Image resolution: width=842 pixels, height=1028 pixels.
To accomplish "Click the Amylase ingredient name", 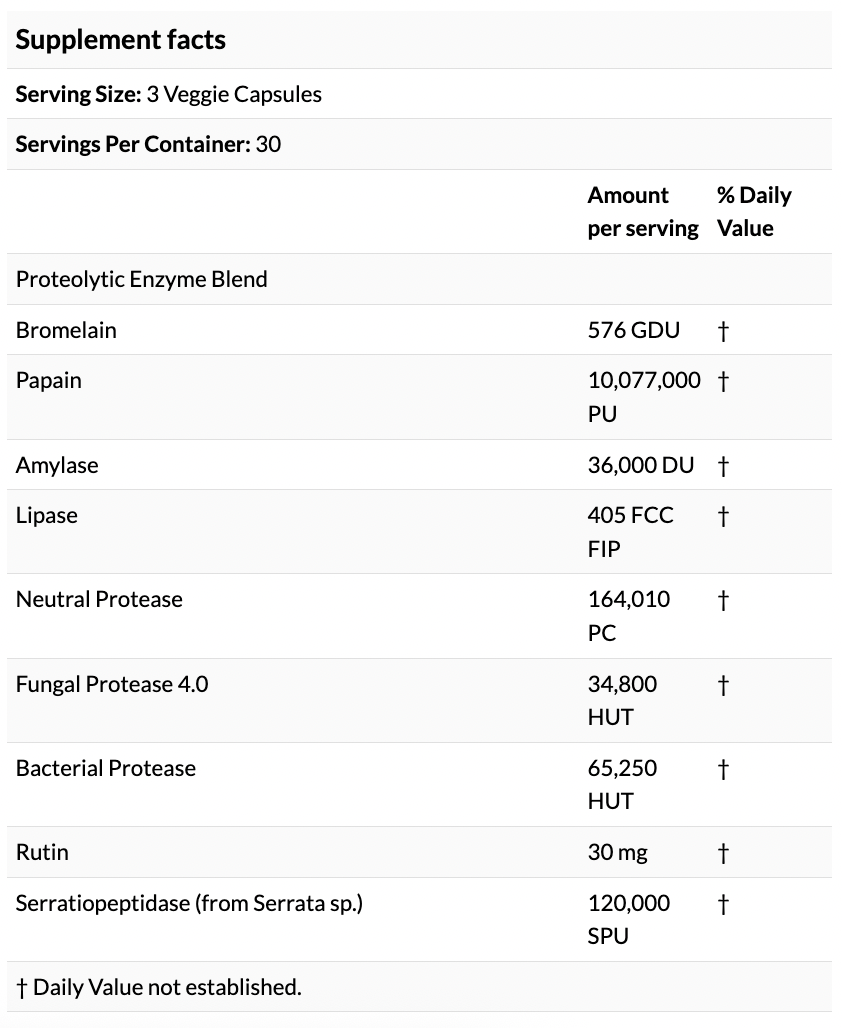I will pos(57,465).
